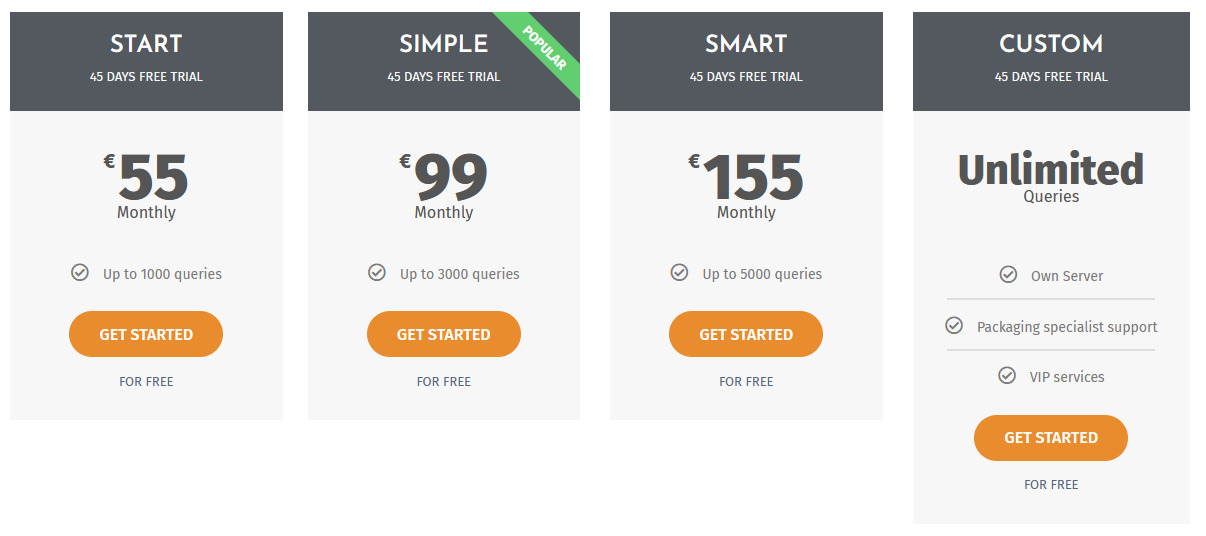The image size is (1206, 536).
Task: Click the VIP services checkmark icon
Action: click(1007, 376)
